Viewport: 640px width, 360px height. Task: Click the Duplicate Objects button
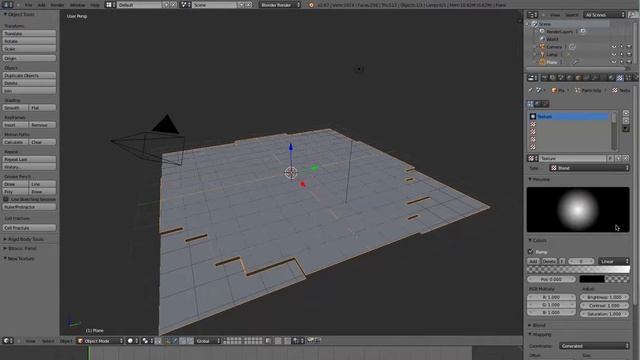coord(29,76)
